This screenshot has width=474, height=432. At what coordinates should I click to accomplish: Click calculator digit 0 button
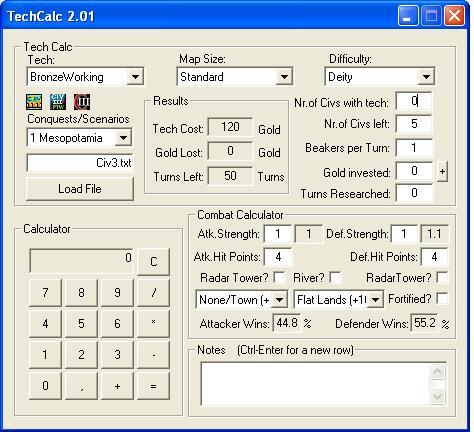[x=45, y=386]
